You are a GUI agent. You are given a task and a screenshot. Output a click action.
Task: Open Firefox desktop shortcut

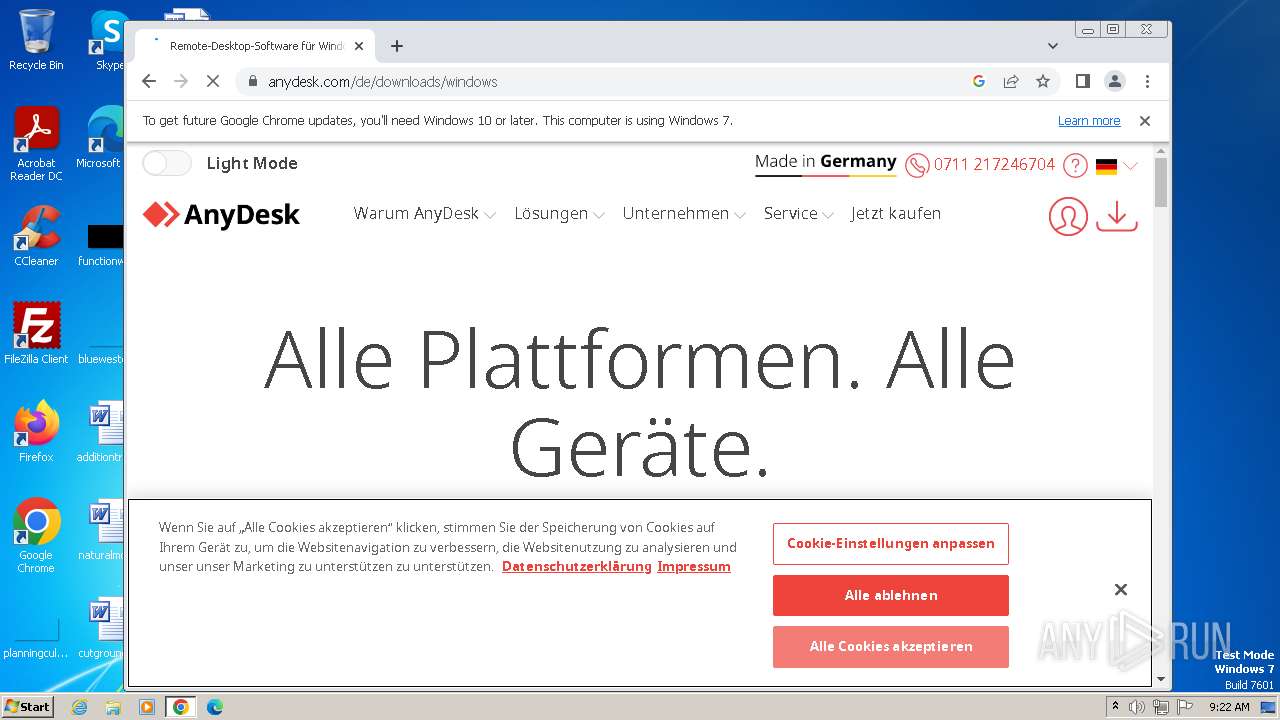[36, 432]
